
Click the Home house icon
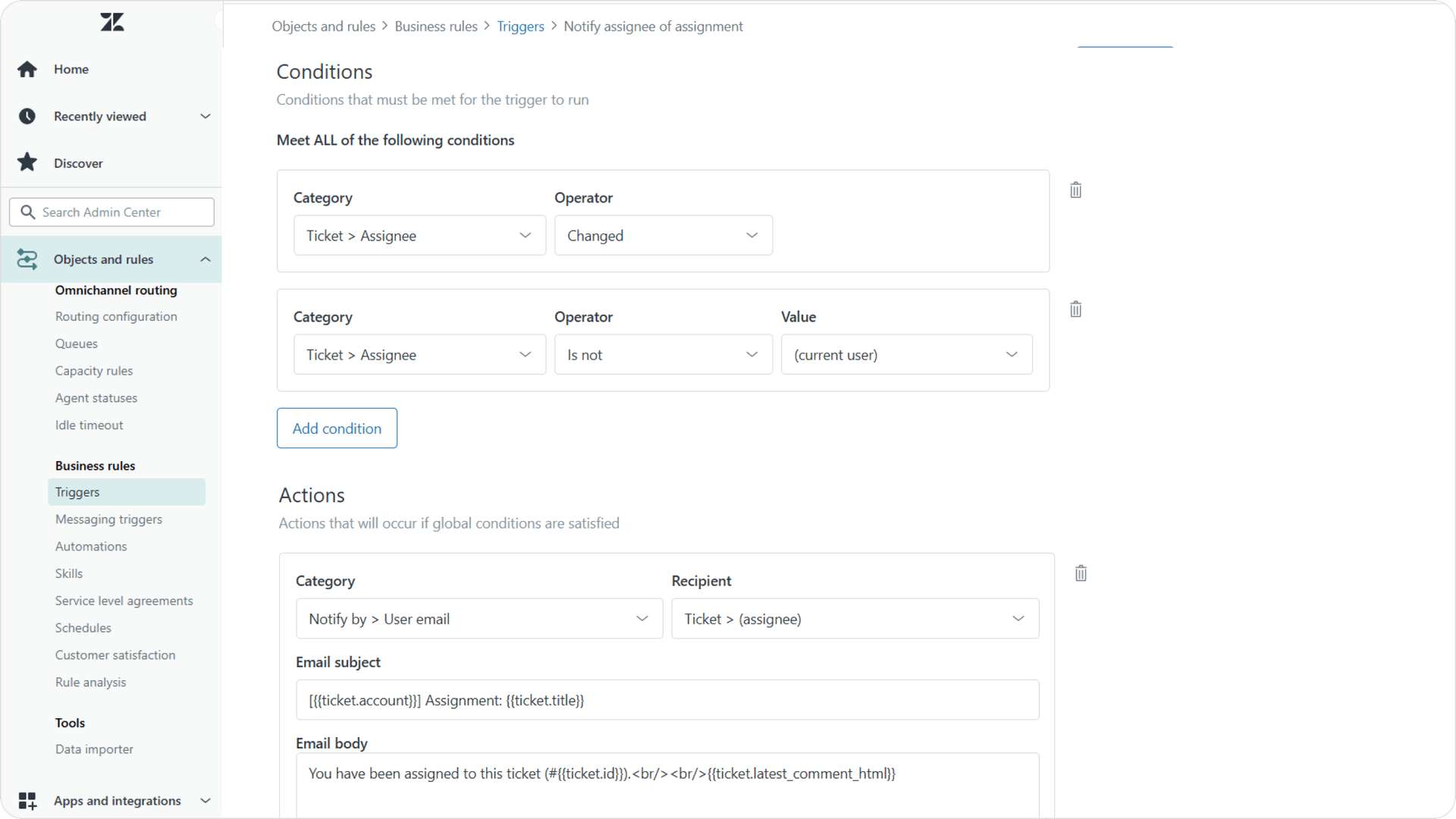click(x=27, y=69)
